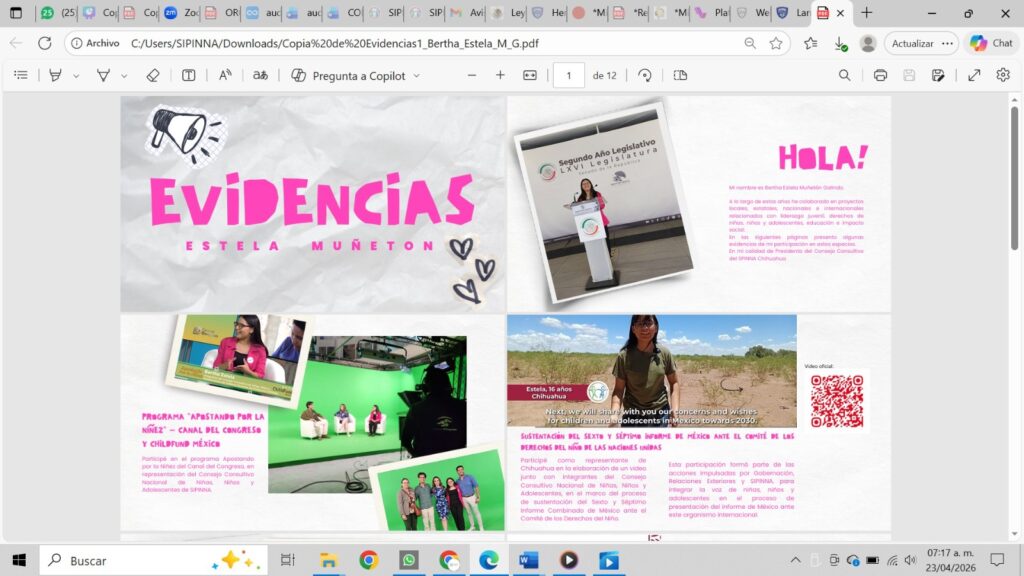Select the Eraser tool in PDF toolbar

(153, 75)
